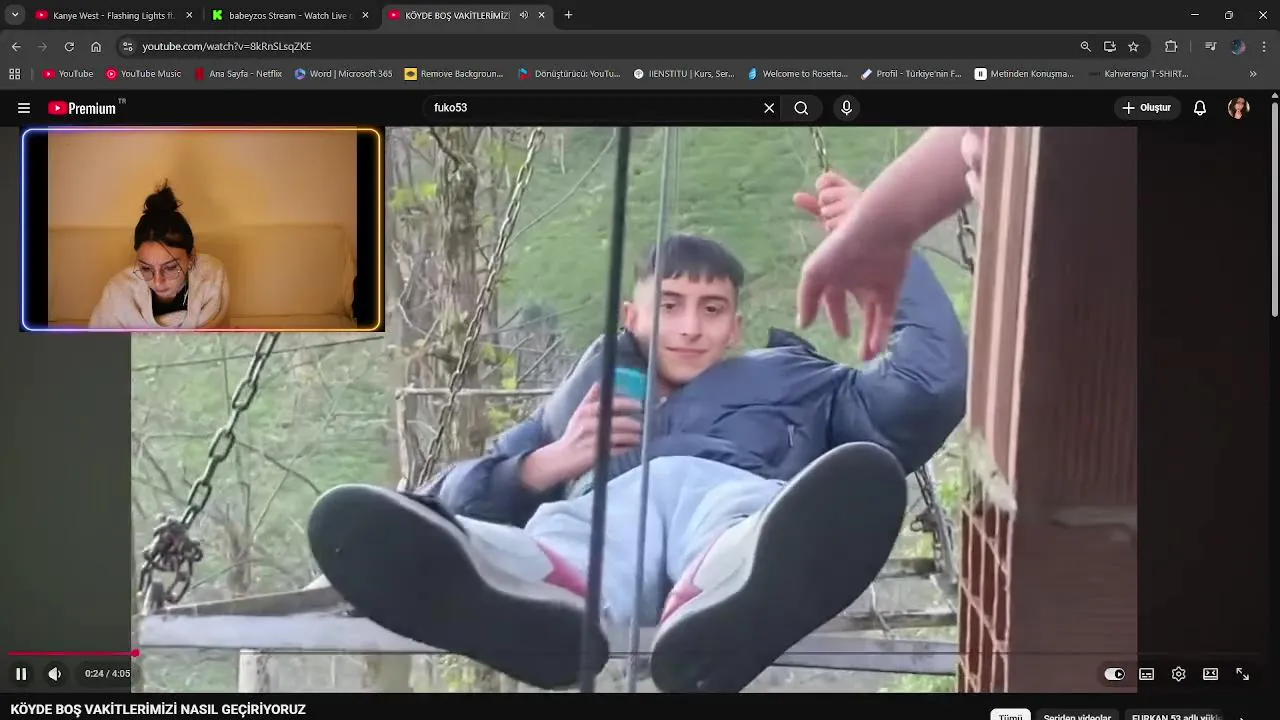Run the search with magnifier button

click(801, 108)
